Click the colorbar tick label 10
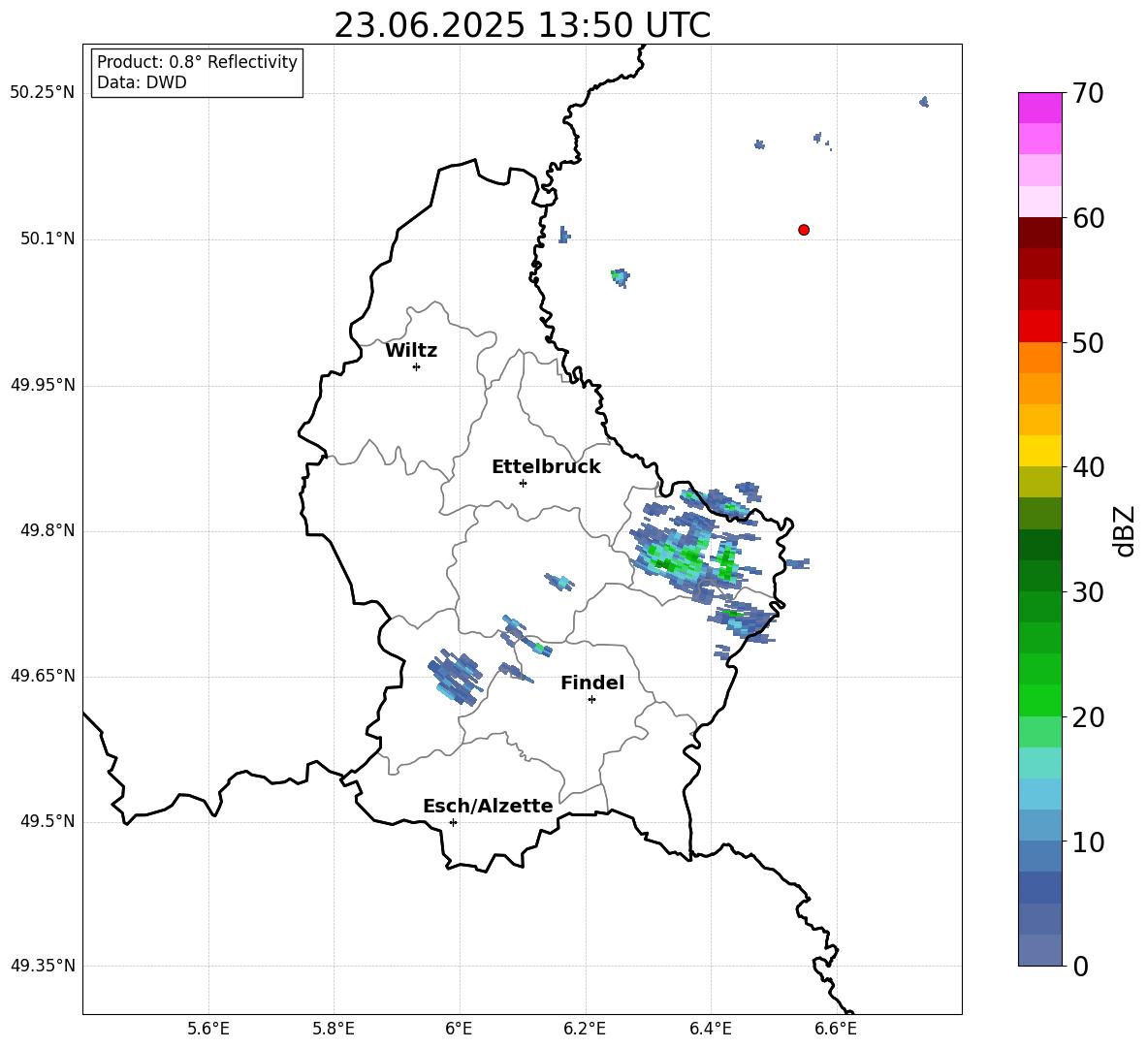This screenshot has height=1048, width=1148. 1088,842
